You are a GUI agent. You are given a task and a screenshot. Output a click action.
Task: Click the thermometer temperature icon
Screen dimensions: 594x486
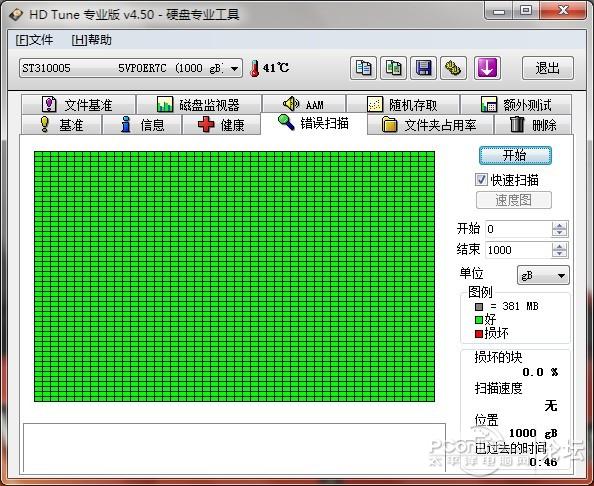[255, 69]
